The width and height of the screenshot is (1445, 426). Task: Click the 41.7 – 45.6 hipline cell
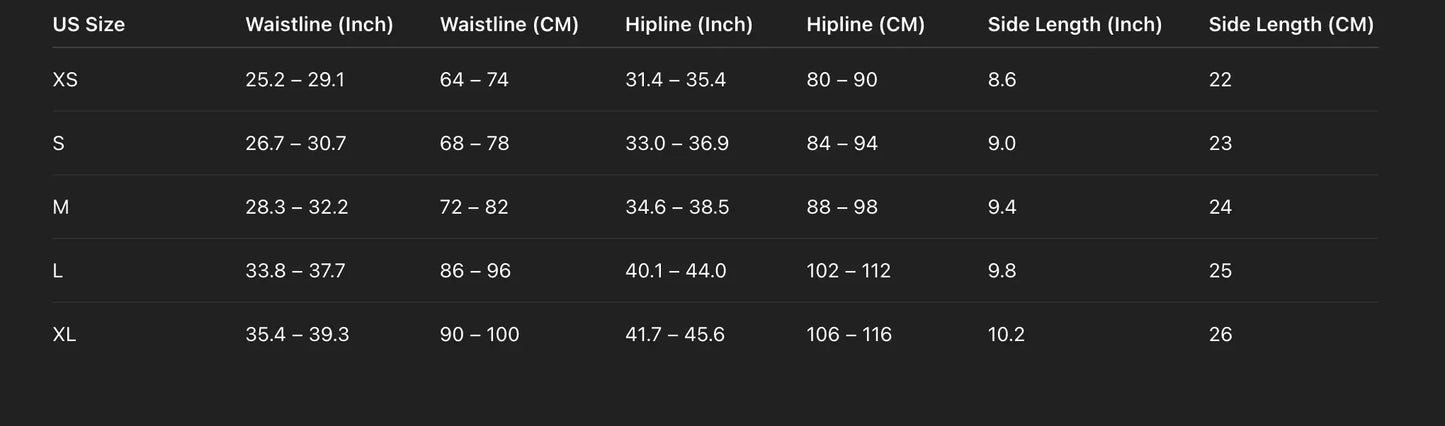pos(675,334)
